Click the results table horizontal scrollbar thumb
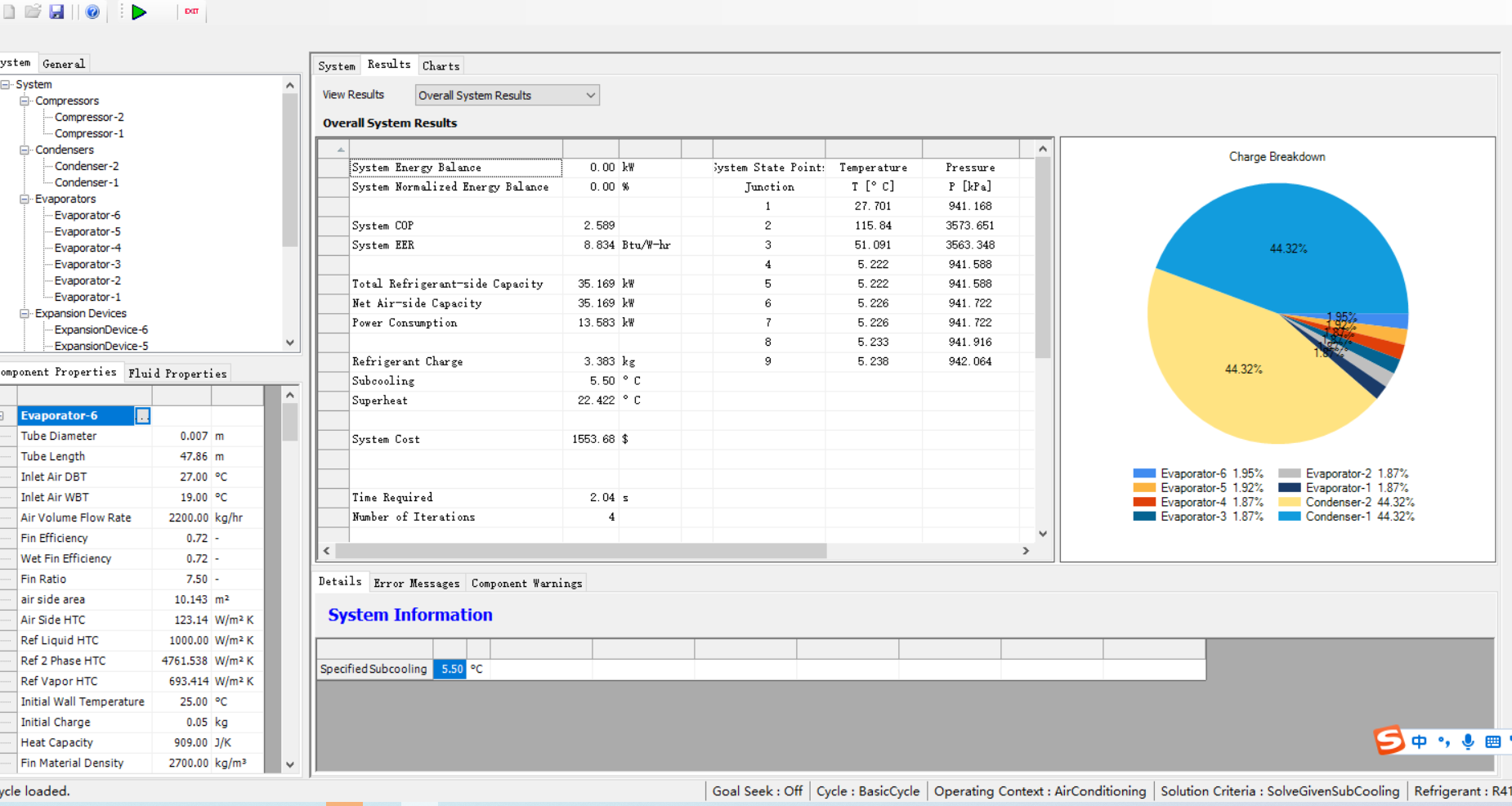The width and height of the screenshot is (1512, 806). [581, 551]
